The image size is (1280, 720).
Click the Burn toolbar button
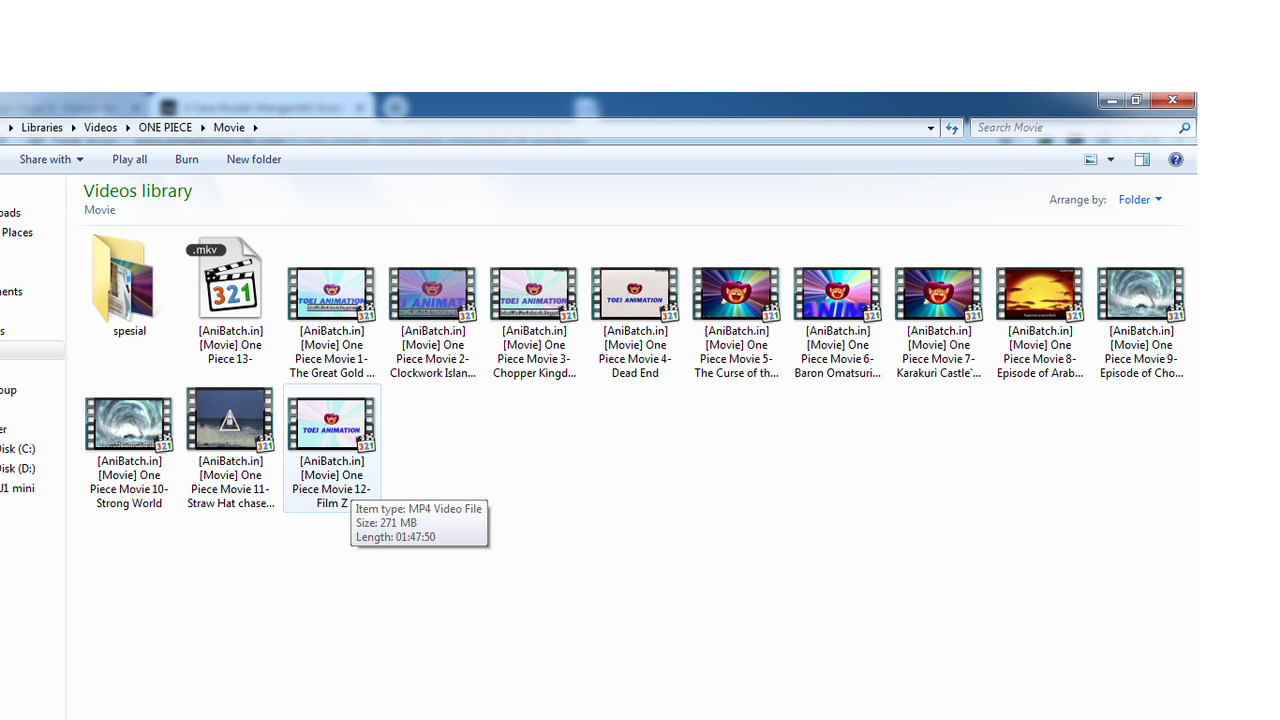click(187, 159)
